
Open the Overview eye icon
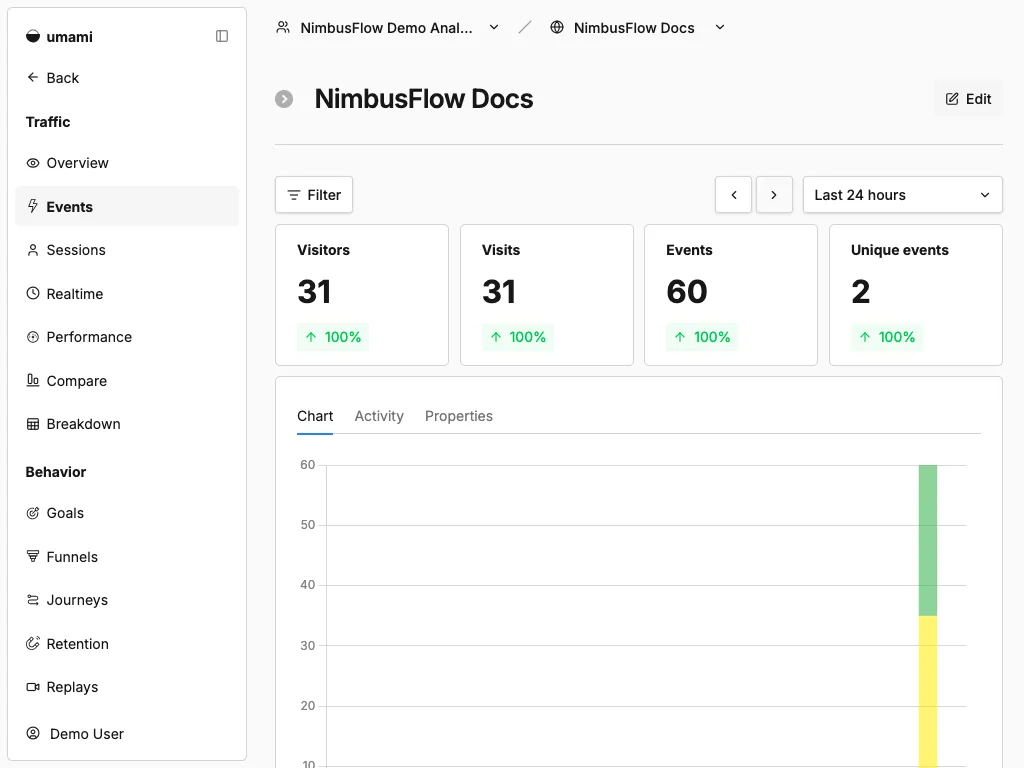coord(33,163)
